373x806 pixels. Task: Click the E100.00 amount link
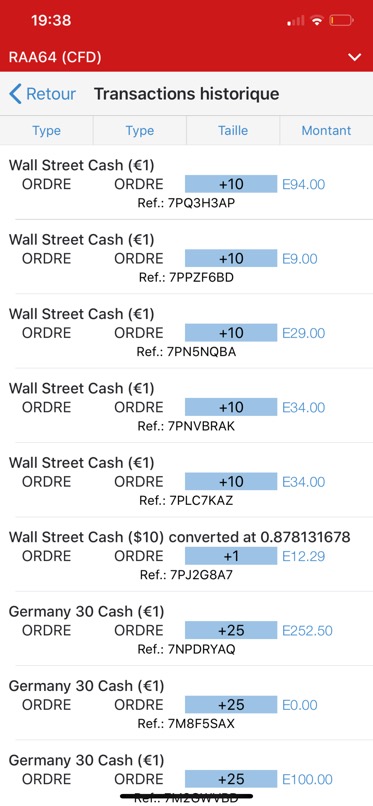pyautogui.click(x=307, y=779)
